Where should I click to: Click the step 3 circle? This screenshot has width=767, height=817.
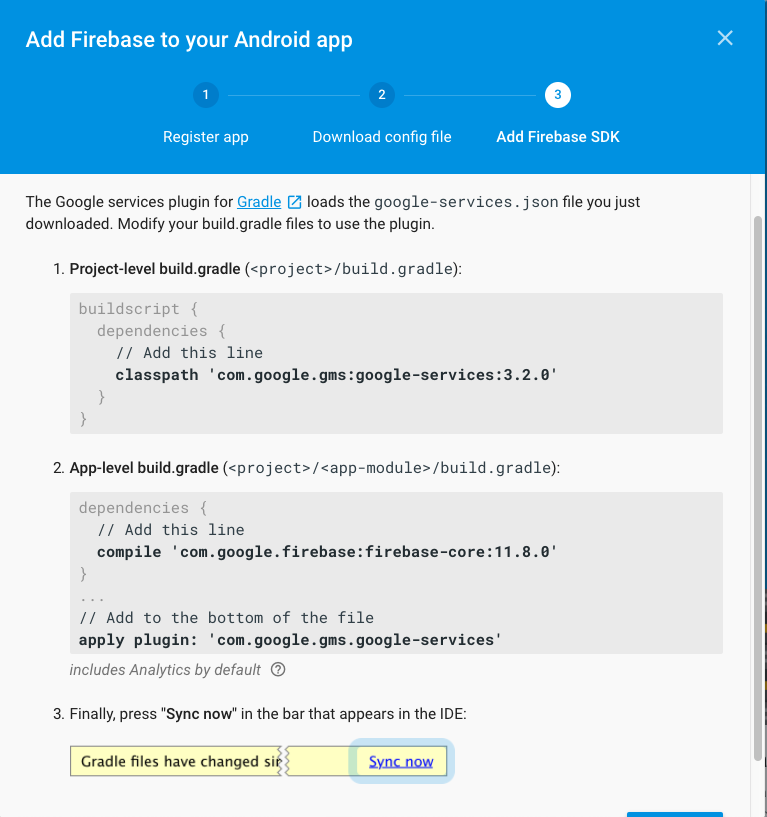pyautogui.click(x=558, y=95)
